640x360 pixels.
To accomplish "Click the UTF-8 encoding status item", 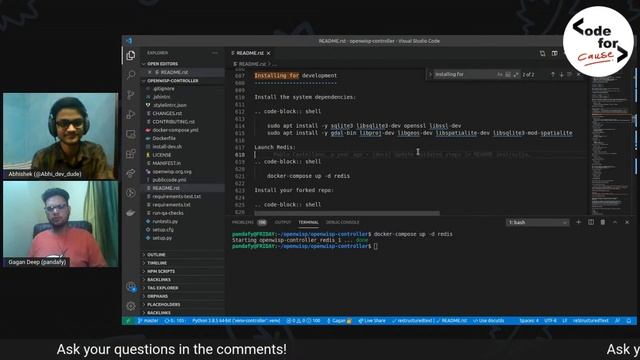I will tap(550, 321).
